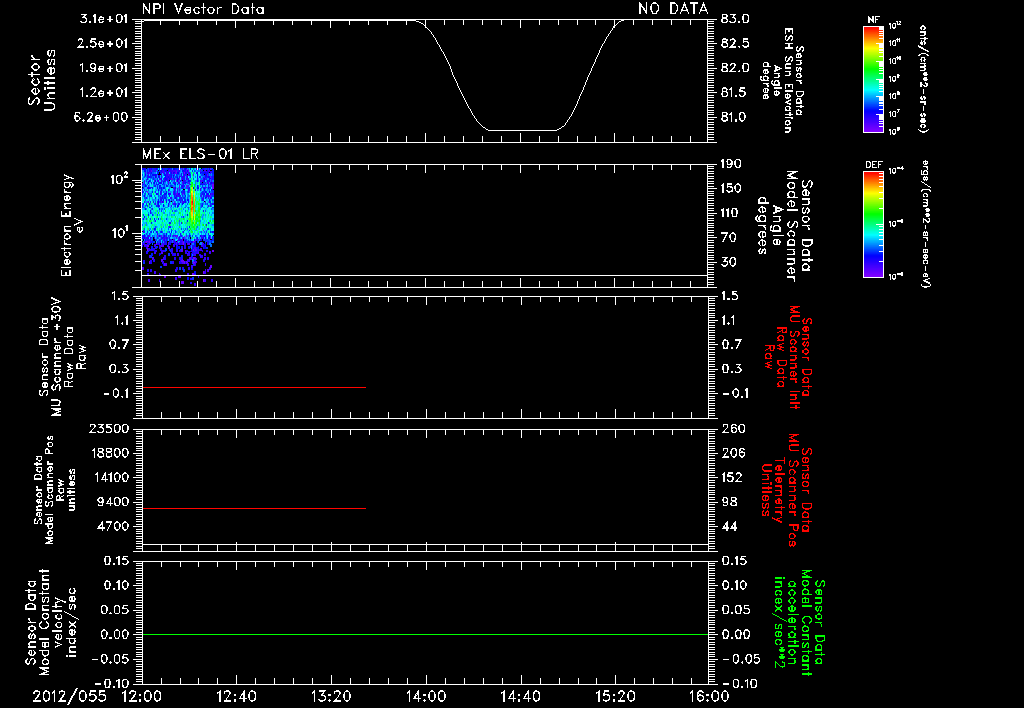Click the '150' scanner angle tick value
Viewport: 1024px width, 708px height.
point(731,189)
